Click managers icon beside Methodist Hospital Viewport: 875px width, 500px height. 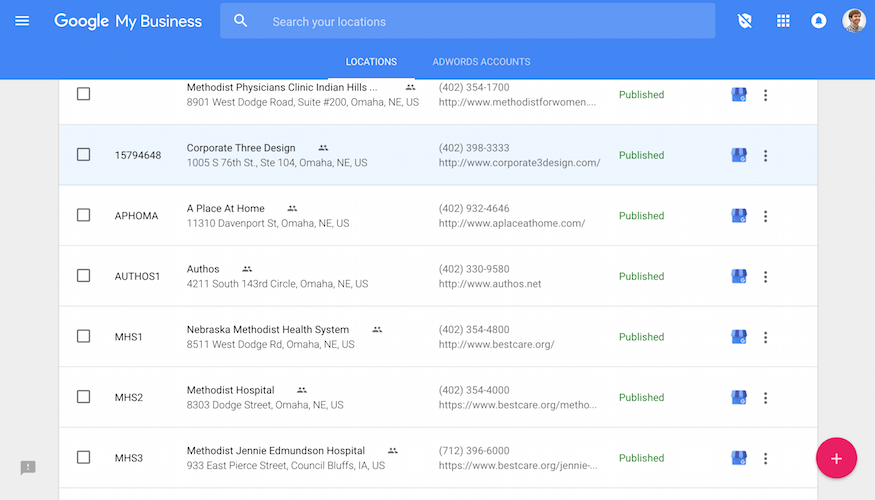[302, 390]
